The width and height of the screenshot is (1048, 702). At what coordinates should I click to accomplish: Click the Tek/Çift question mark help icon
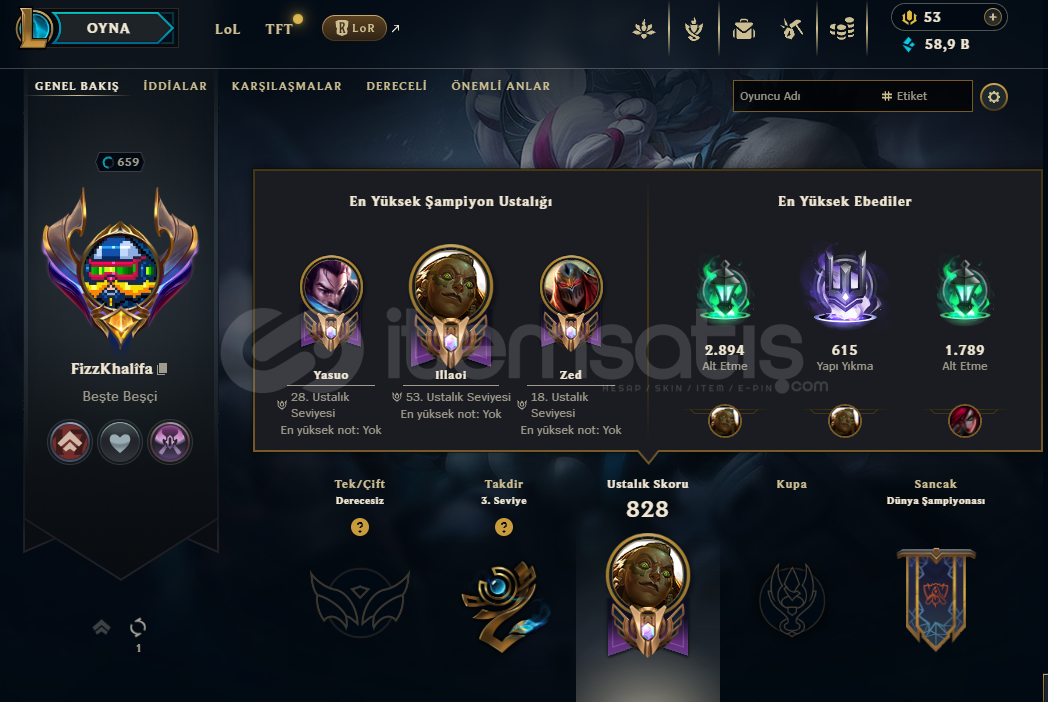point(360,528)
